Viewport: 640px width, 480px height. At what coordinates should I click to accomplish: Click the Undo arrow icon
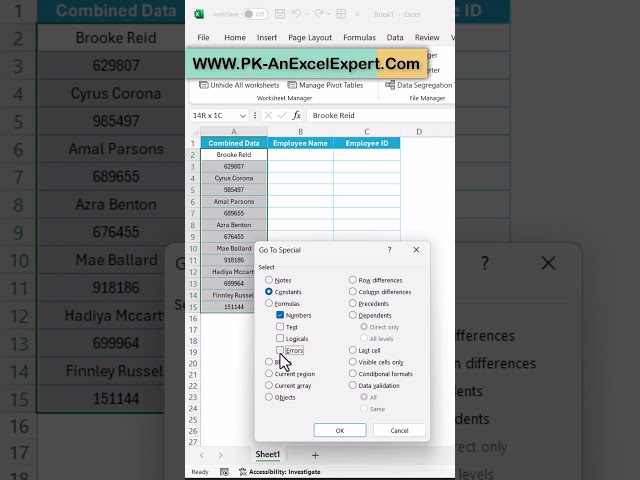click(296, 14)
